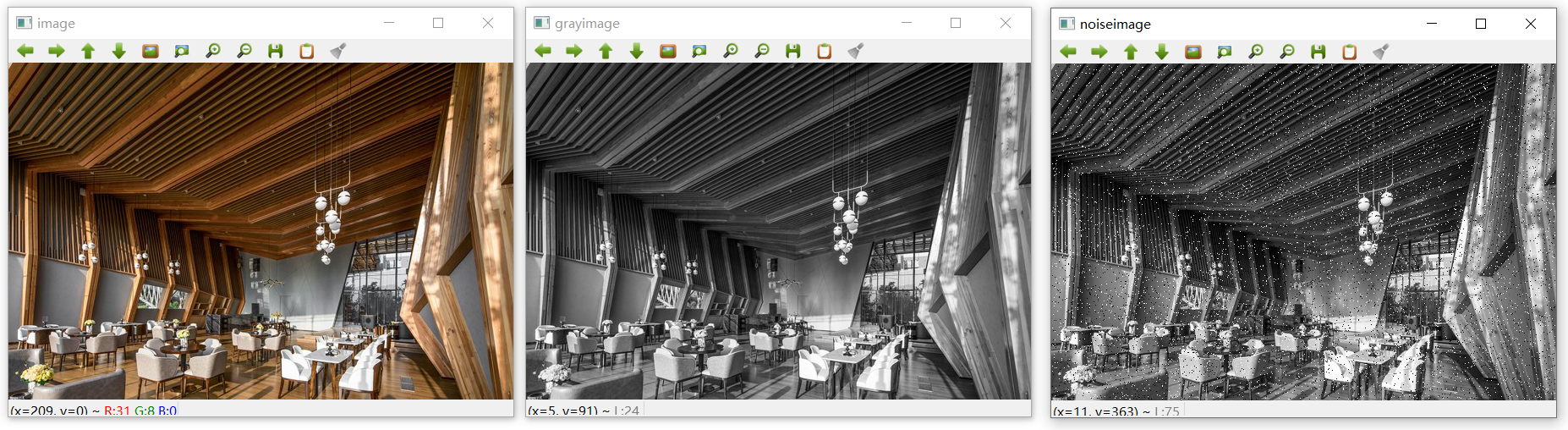
Task: Pan right in the noiseimage window
Action: pos(1099,52)
